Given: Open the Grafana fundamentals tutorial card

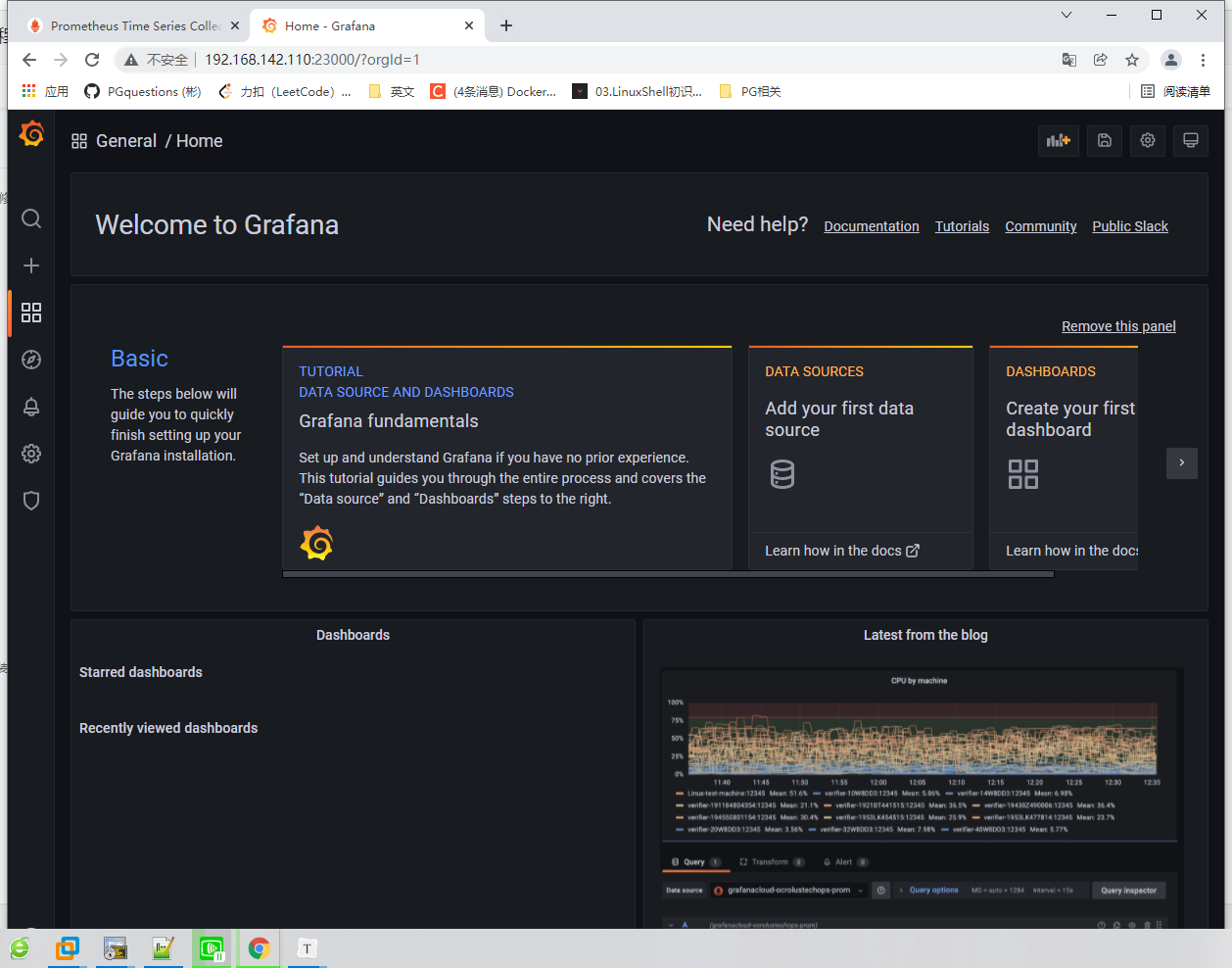Looking at the screenshot, I should pos(507,458).
